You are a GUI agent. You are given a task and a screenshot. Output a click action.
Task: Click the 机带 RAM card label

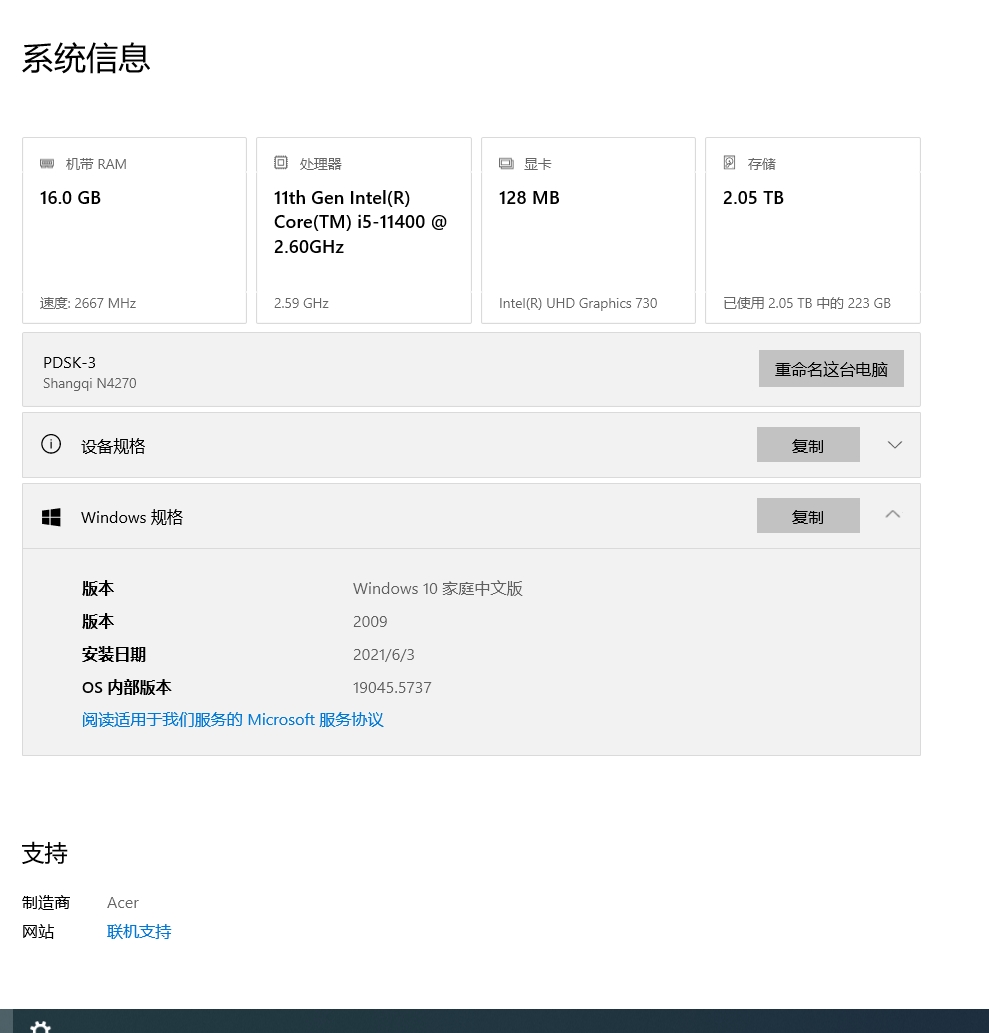96,164
